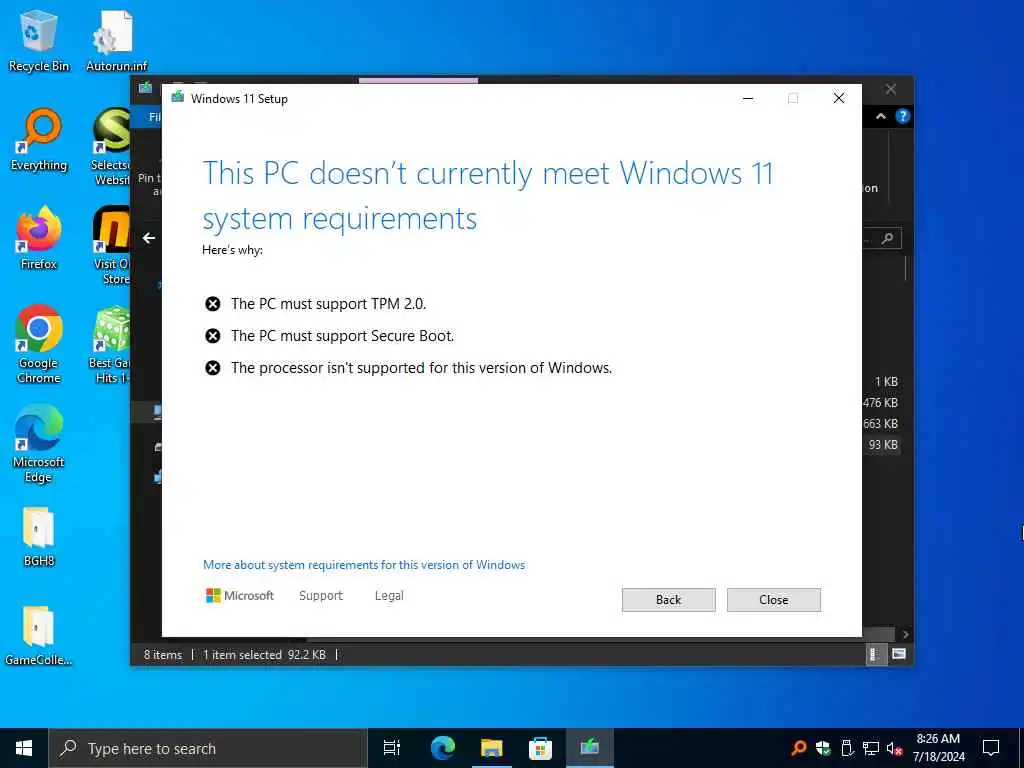Collapse the File Explorer ribbon with the chevron
Viewport: 1024px width, 768px height.
pyautogui.click(x=880, y=116)
